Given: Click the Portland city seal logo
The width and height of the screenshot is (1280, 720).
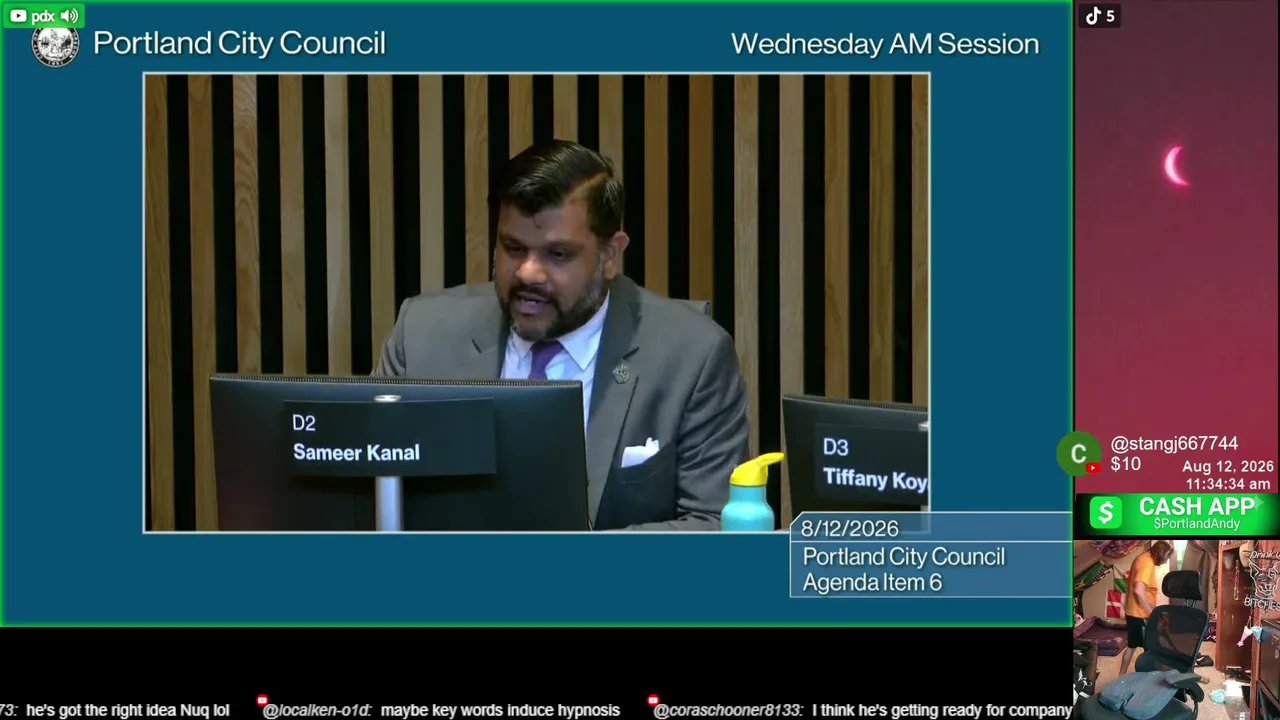Looking at the screenshot, I should click(x=55, y=43).
